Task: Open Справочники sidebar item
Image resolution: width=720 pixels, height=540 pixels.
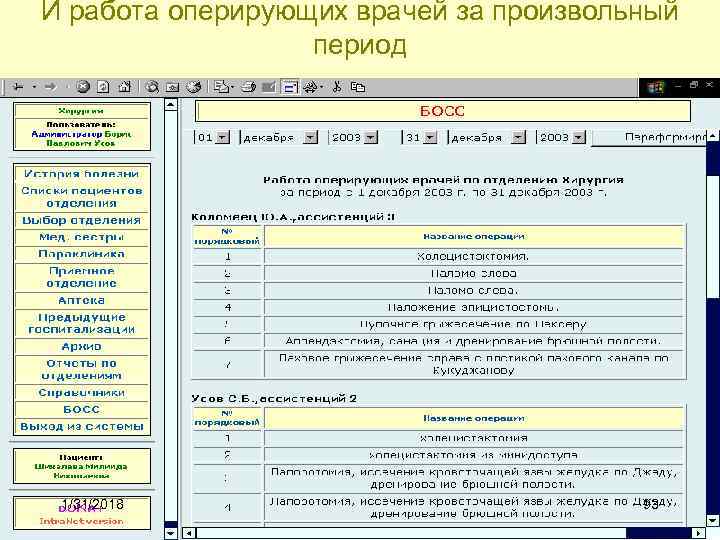Action: click(81, 393)
